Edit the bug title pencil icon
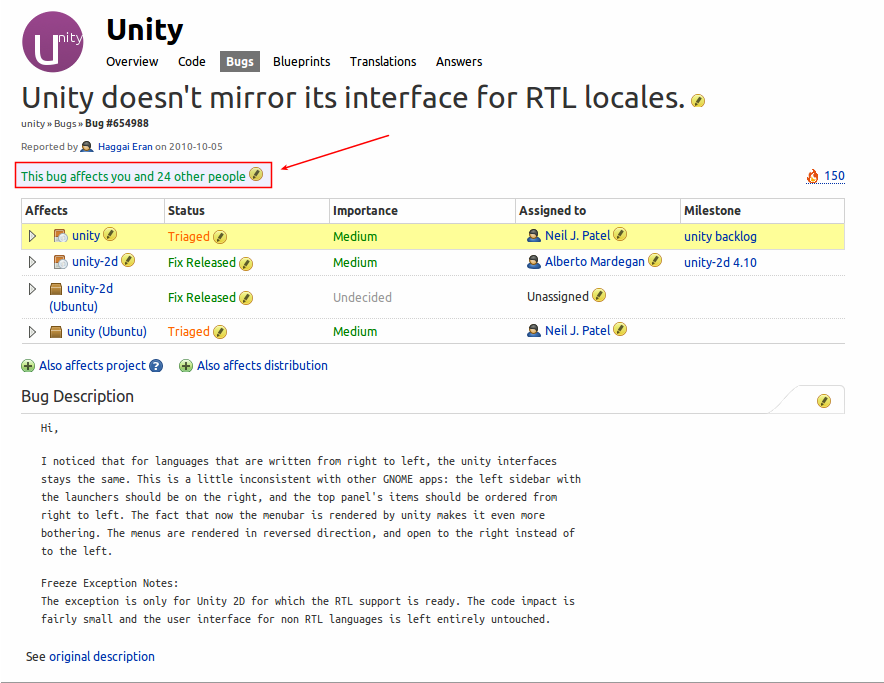Viewport: 884px width, 683px height. point(698,101)
